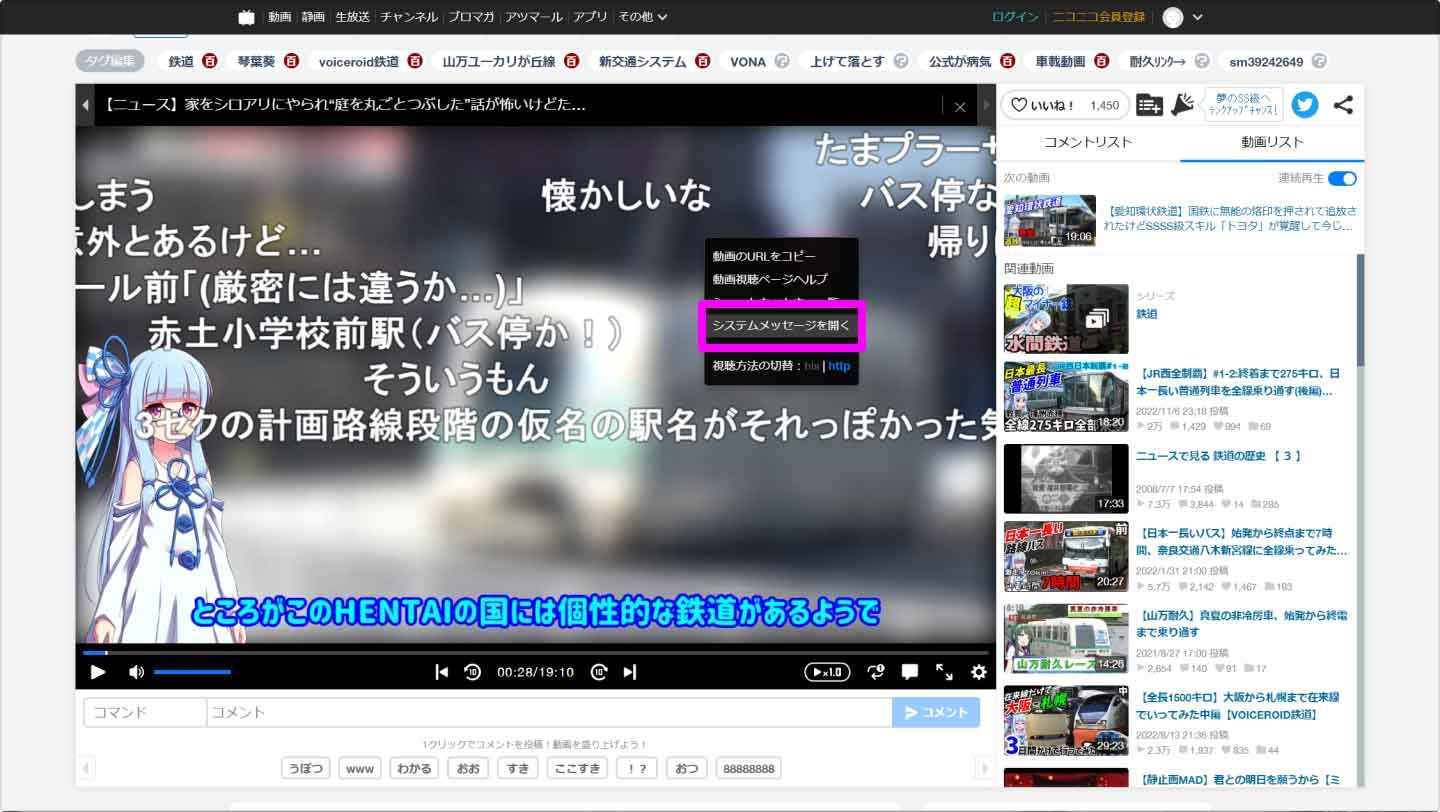Submit with the blue コメント button
Screen dimensions: 1440x812
coord(936,712)
